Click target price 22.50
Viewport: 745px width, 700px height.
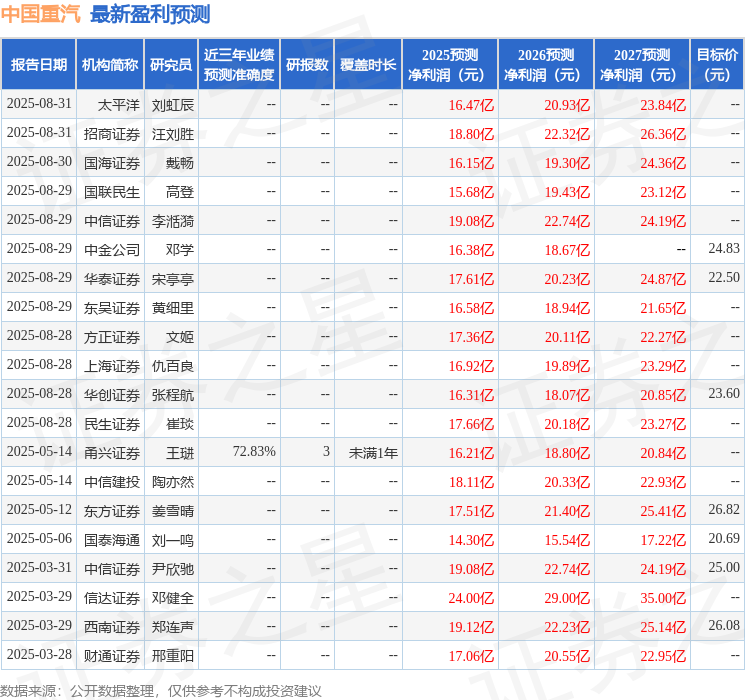[724, 277]
